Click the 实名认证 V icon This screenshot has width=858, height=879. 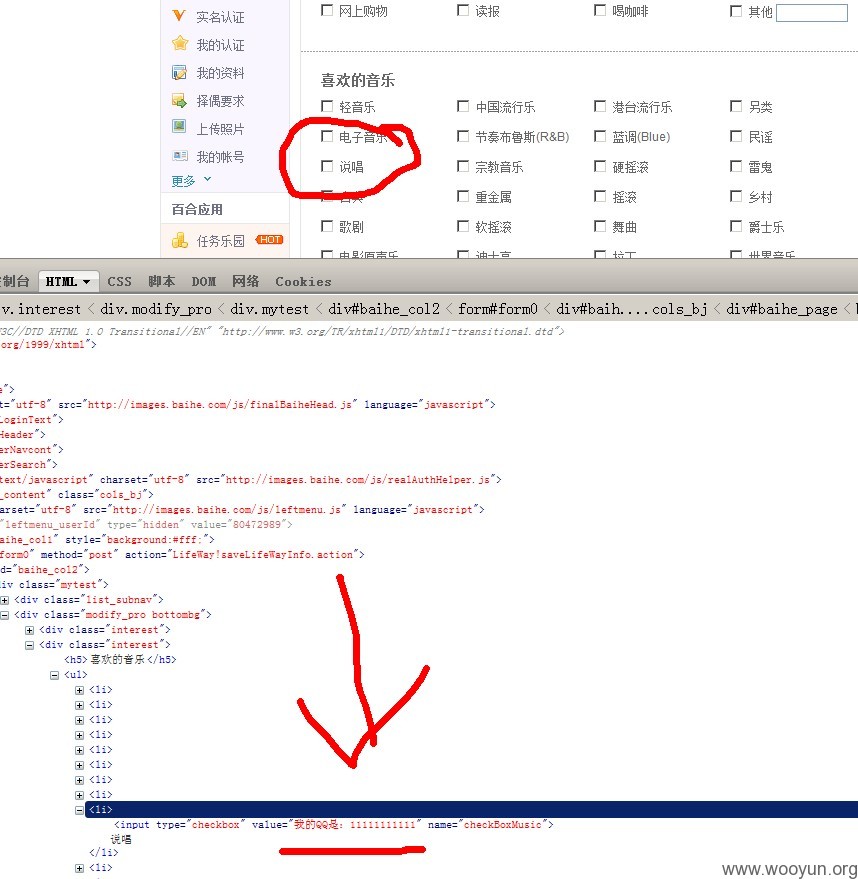click(x=179, y=15)
